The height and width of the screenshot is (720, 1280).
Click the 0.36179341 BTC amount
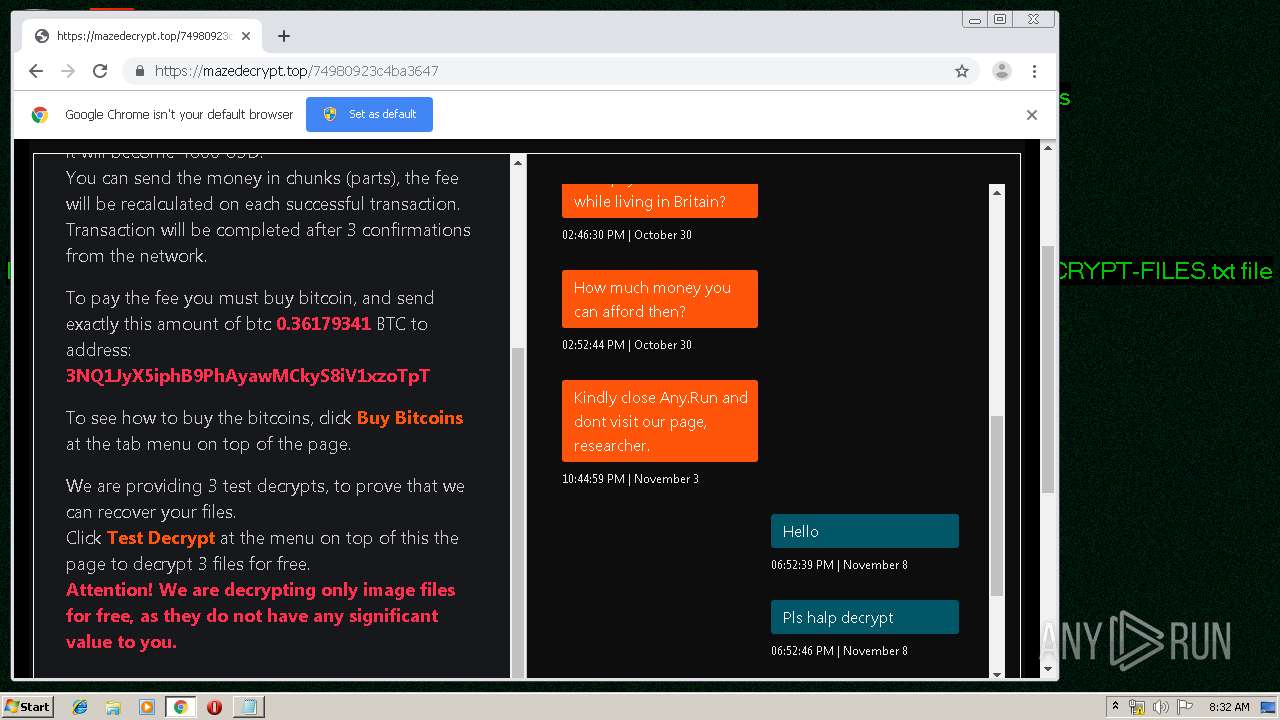coord(324,324)
